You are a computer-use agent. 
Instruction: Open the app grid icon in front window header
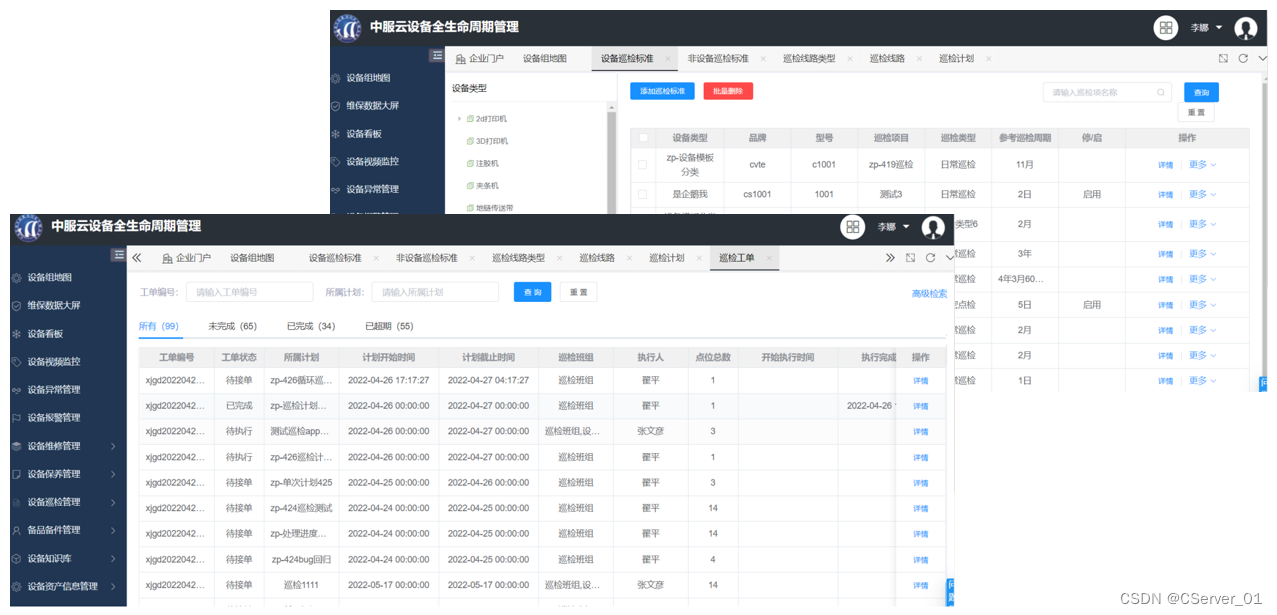[853, 227]
